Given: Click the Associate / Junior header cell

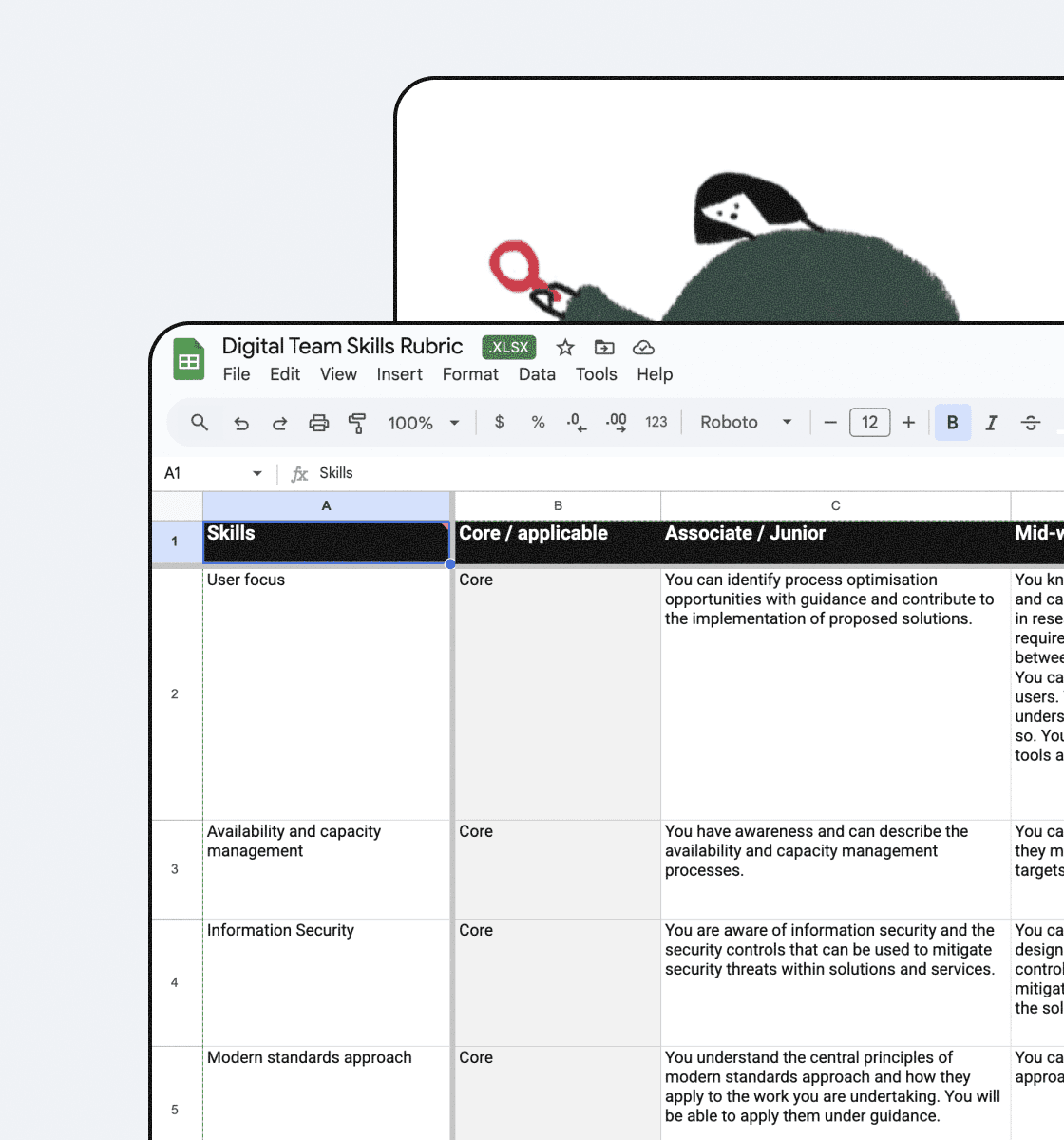Looking at the screenshot, I should 836,541.
